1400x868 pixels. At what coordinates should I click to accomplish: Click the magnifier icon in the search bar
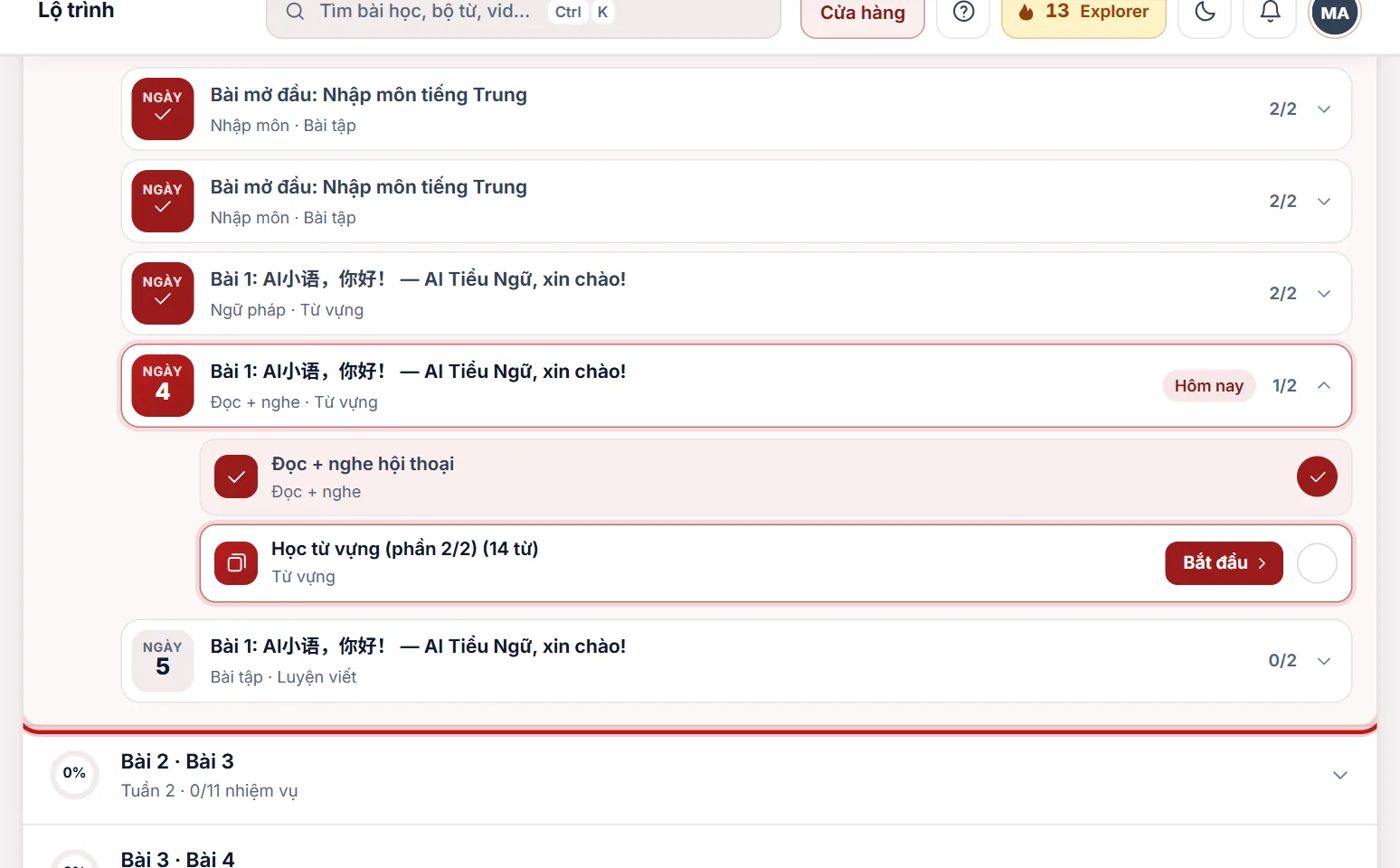(295, 12)
